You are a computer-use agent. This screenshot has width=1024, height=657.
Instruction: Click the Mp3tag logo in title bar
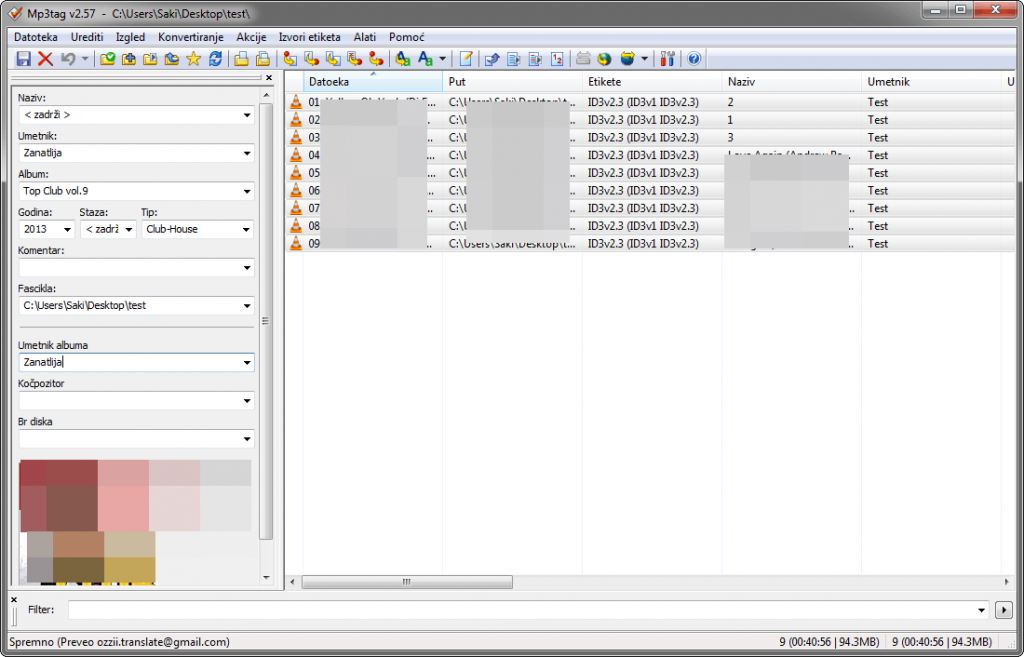point(16,13)
